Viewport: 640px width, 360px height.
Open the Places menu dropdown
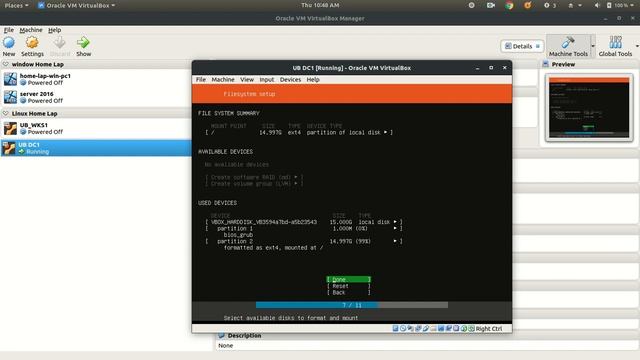click(x=16, y=5)
